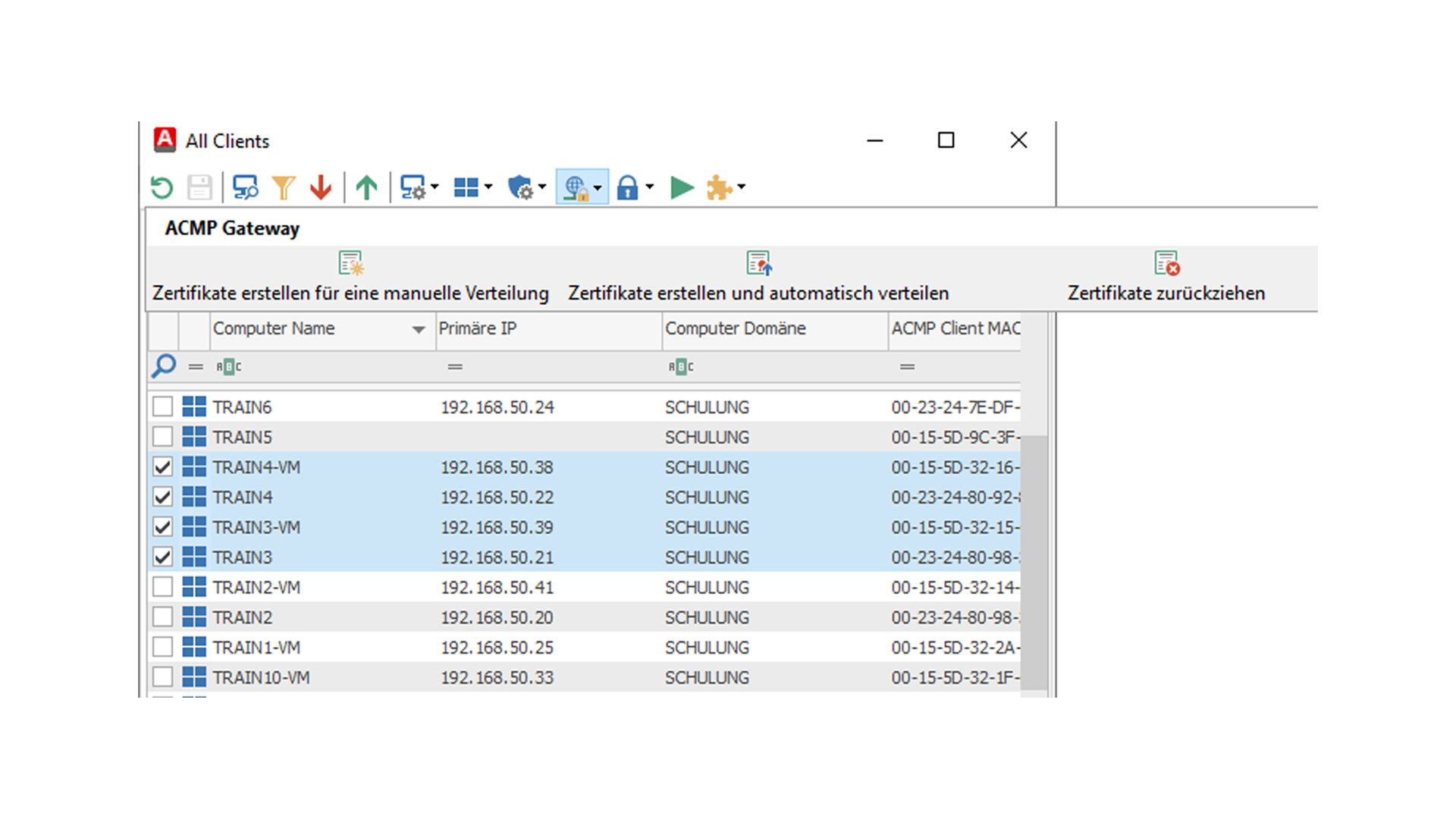Viewport: 1456px width, 819px height.
Task: Click Windows icon beside TRAIN2-VM
Action: (x=194, y=587)
